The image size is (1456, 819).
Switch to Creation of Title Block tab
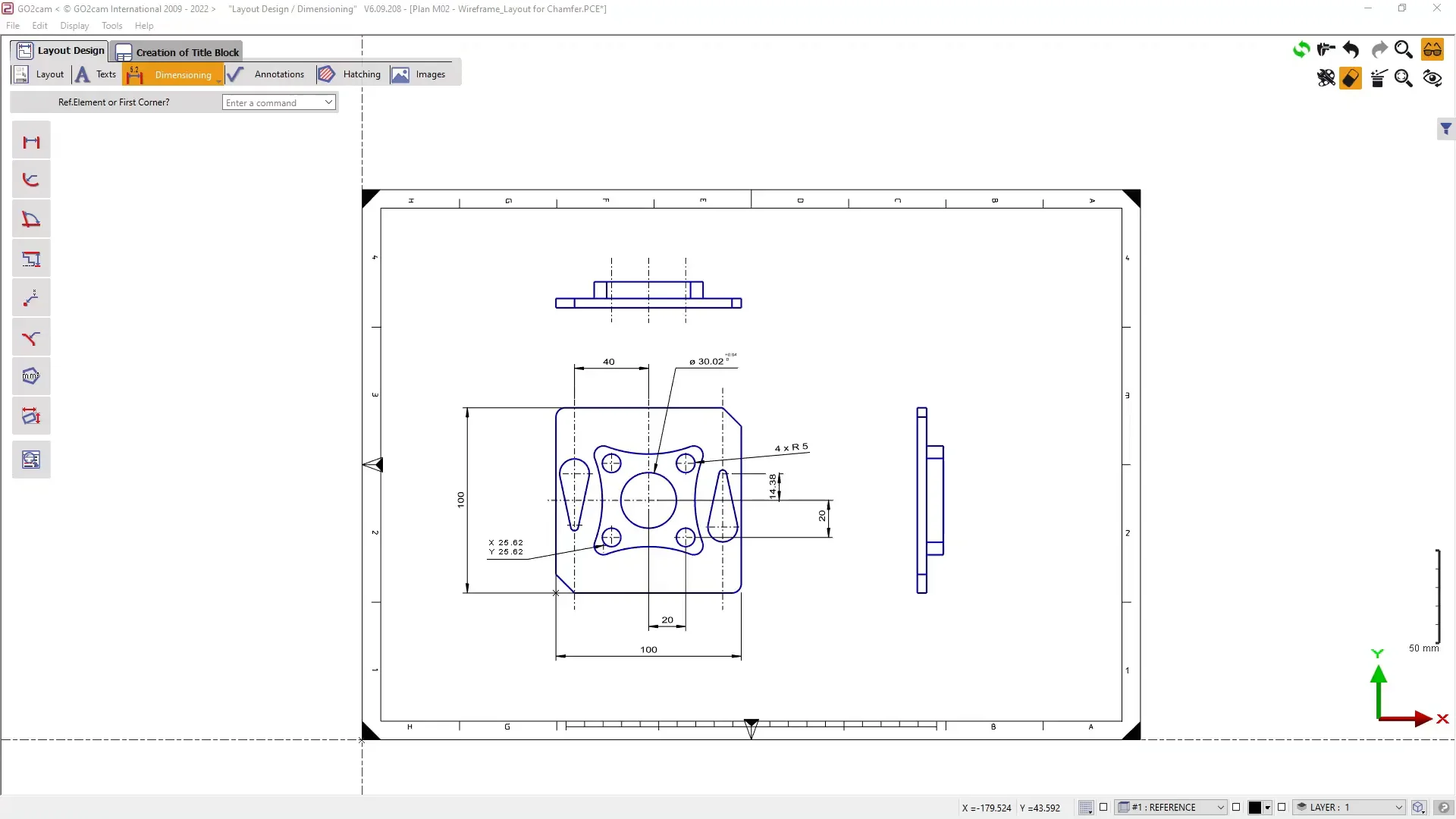point(177,52)
